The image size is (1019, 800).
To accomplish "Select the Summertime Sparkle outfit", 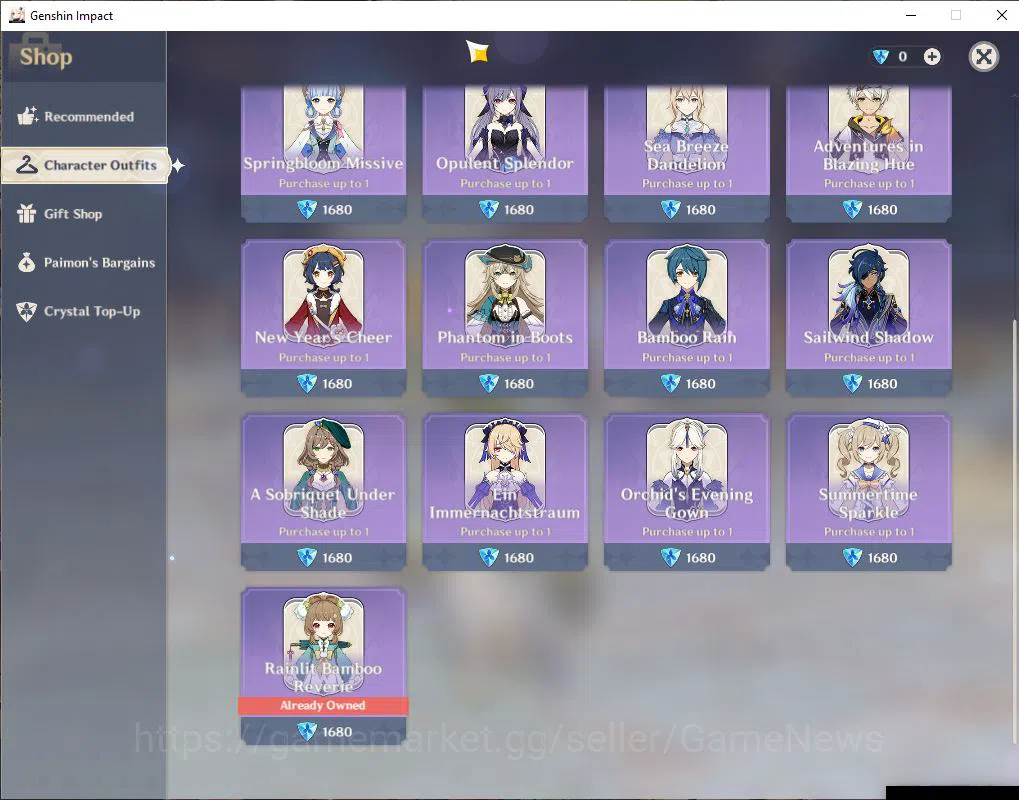I will [869, 491].
